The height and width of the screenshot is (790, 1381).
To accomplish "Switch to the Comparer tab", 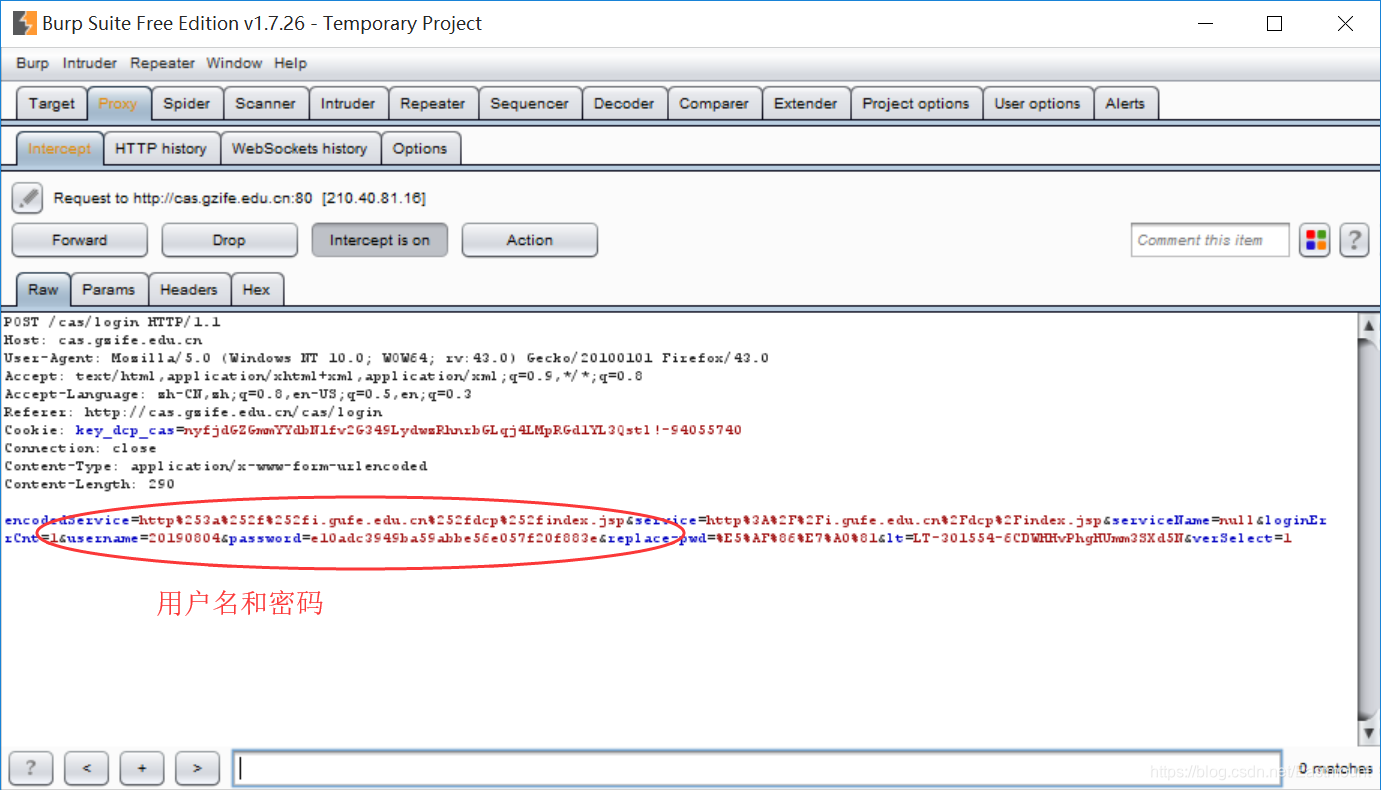I will pos(714,103).
